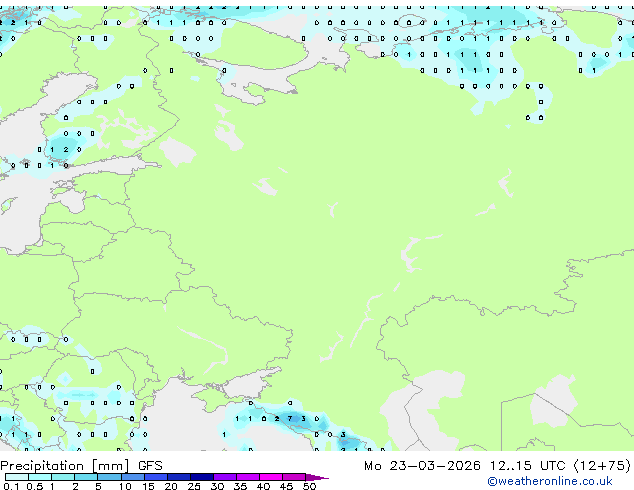Click the '10' legend scale label
Viewport: 634px width, 490px height.
125,486
